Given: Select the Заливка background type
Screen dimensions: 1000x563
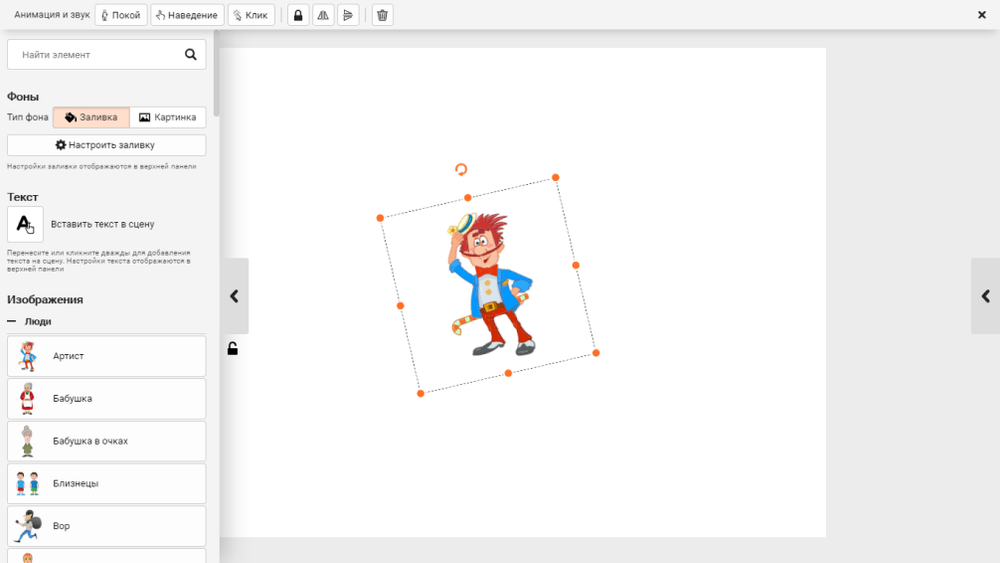Looking at the screenshot, I should [x=91, y=118].
